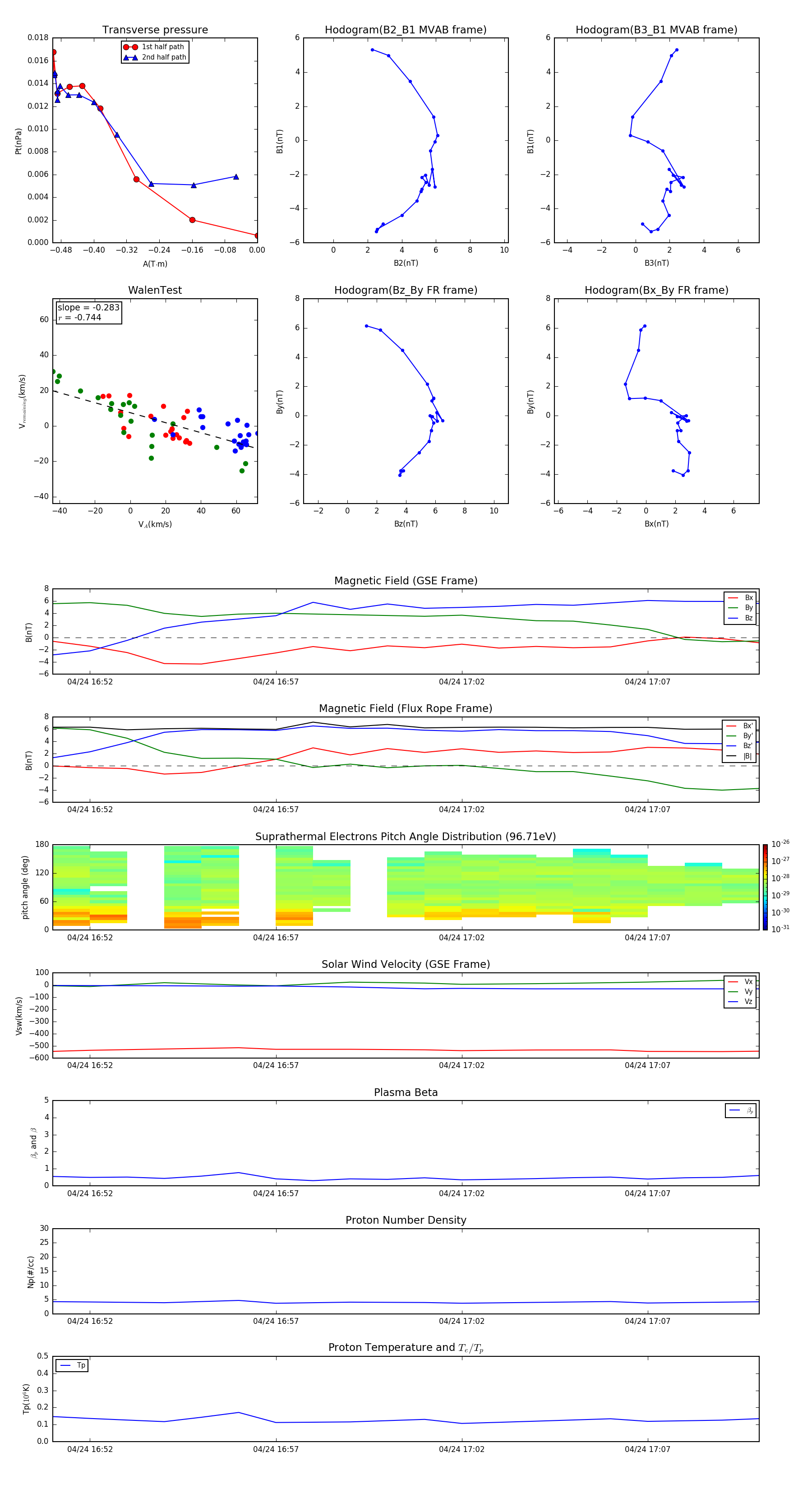812x1489 pixels.
Task: Select the "2nd half path" legend entry
Action: [155, 57]
